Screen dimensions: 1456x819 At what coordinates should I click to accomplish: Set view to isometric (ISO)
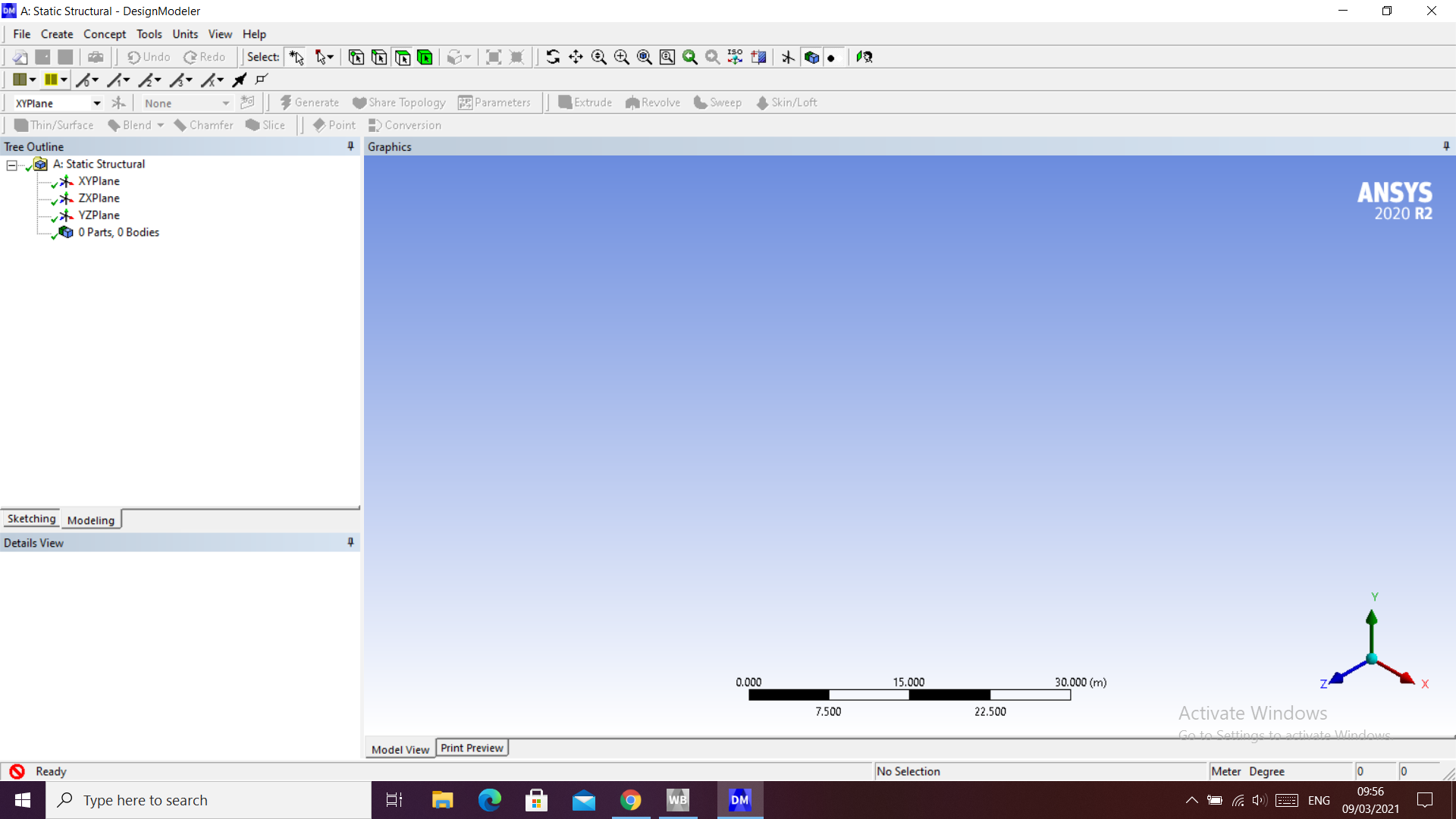click(x=735, y=57)
